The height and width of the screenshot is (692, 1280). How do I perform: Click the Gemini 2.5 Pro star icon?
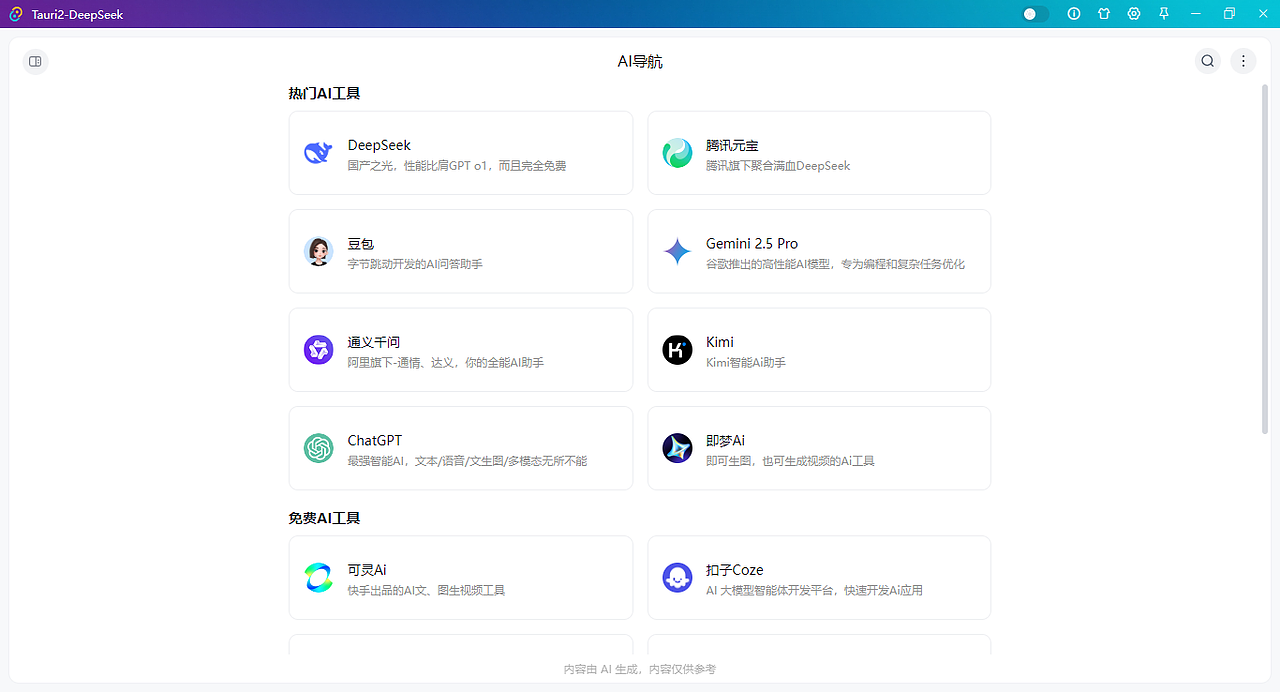tap(677, 251)
